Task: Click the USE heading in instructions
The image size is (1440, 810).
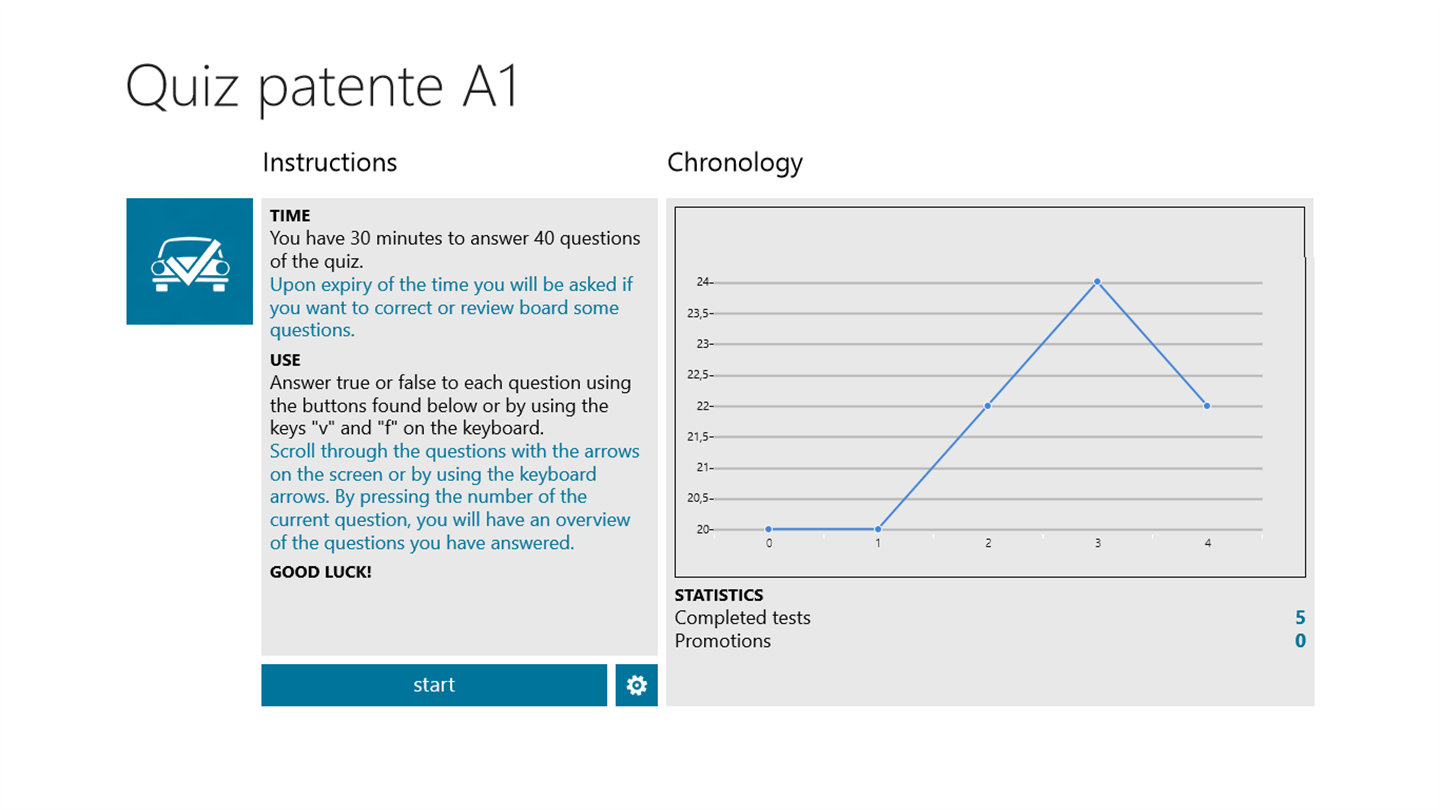Action: point(285,359)
